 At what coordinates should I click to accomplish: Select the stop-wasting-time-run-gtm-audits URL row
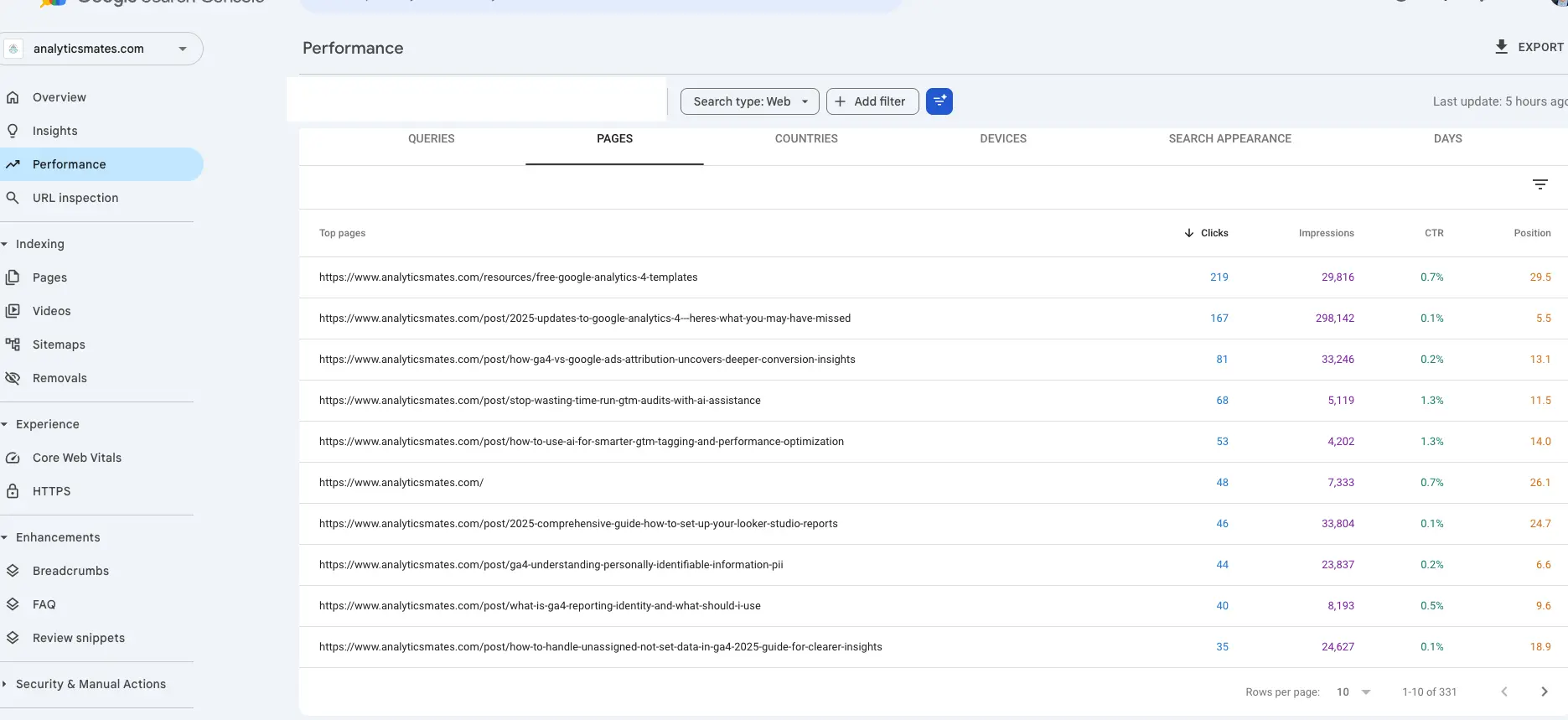(934, 401)
